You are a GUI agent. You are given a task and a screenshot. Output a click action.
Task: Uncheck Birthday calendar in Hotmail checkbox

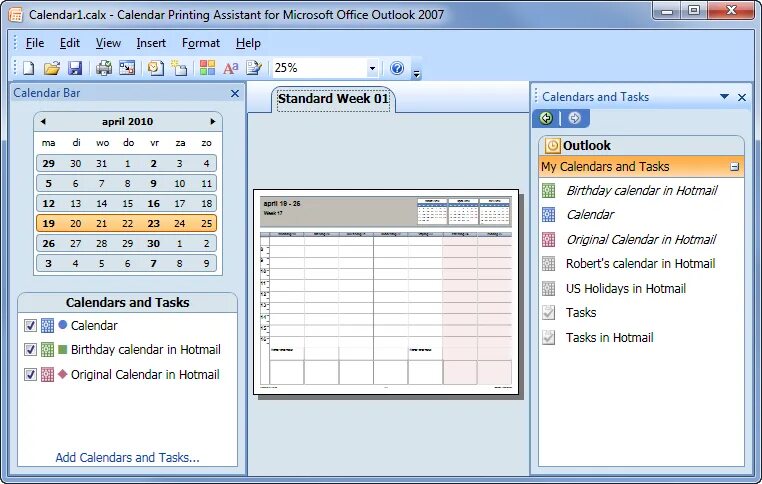[30, 350]
